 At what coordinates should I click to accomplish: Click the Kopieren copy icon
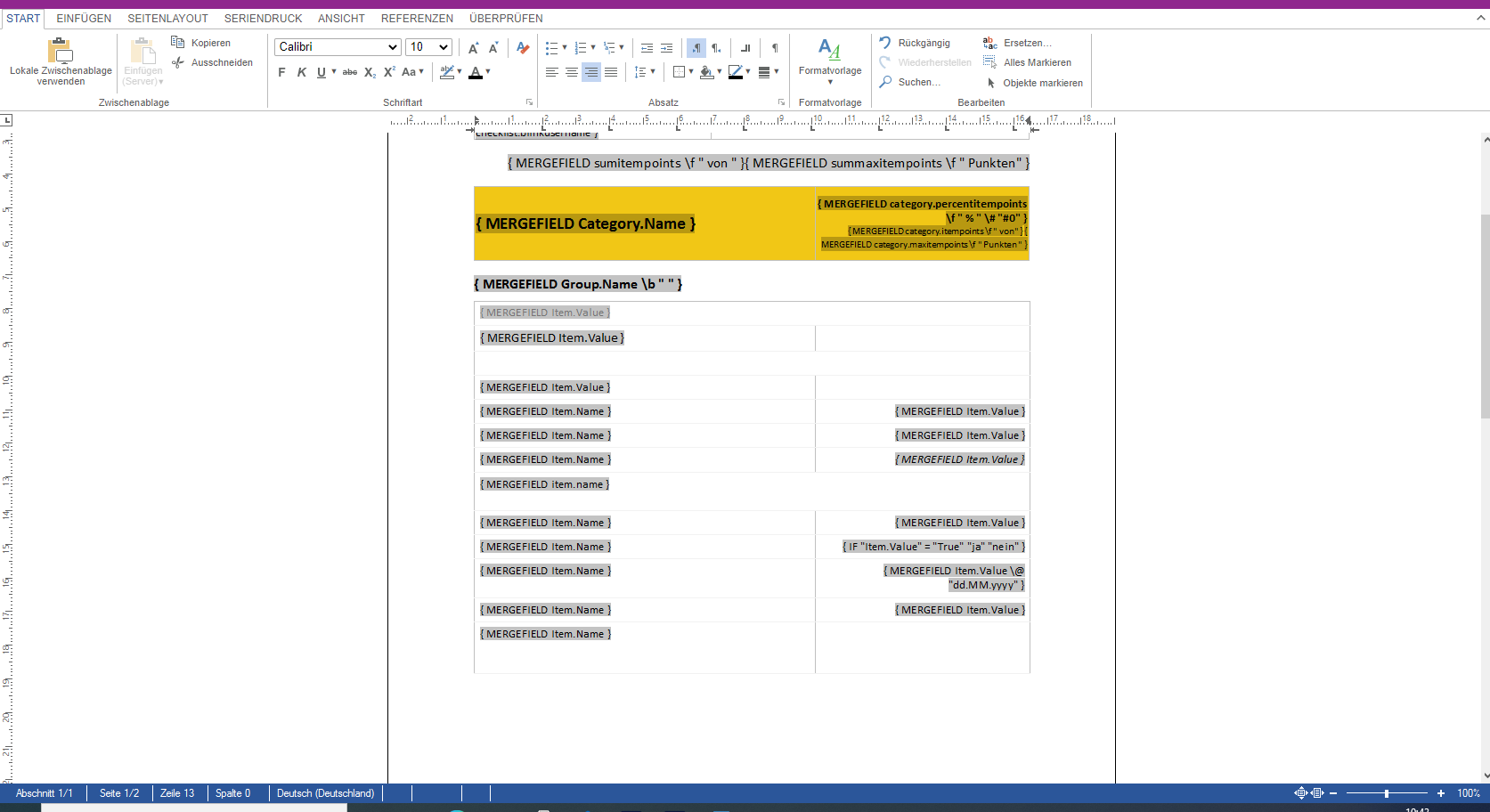click(x=178, y=43)
